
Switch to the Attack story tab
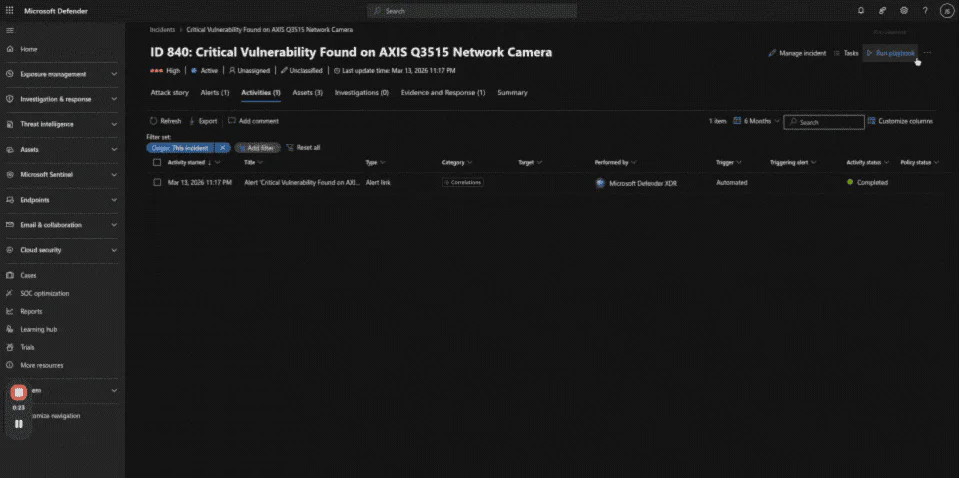[x=169, y=93]
